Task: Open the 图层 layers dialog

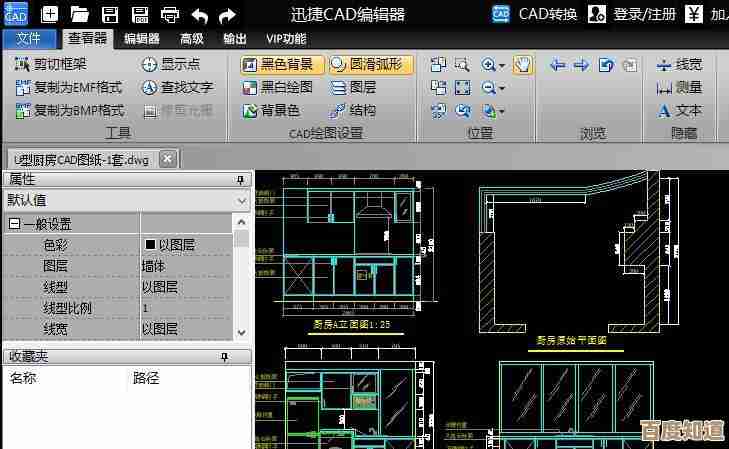Action: pyautogui.click(x=353, y=87)
